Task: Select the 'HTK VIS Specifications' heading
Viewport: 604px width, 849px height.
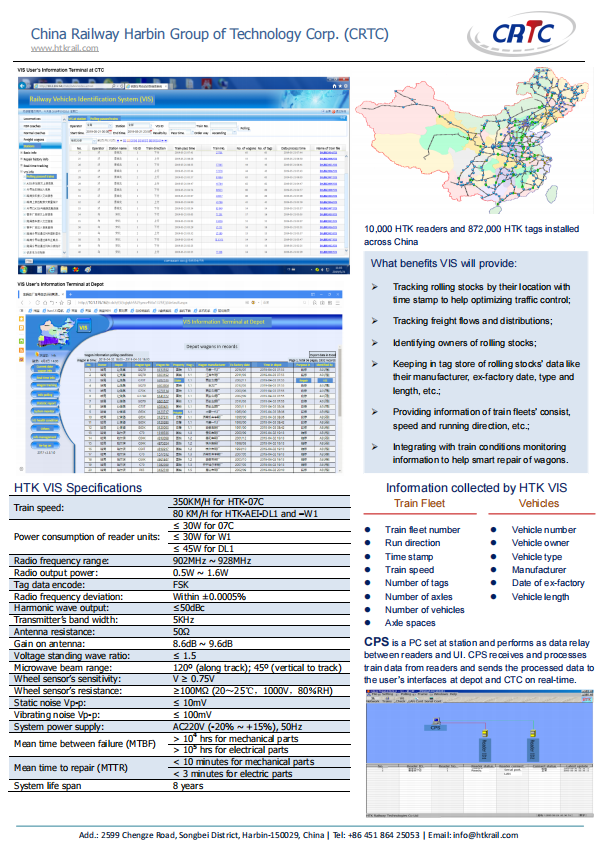Action: pos(78,487)
